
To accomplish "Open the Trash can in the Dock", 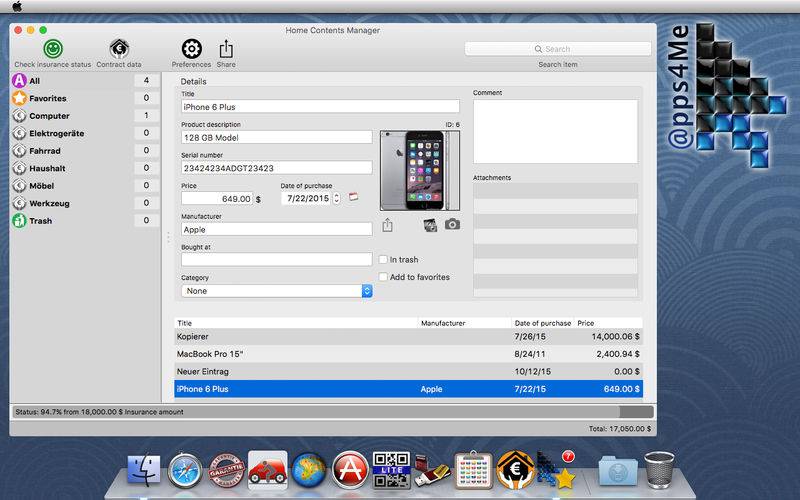I will coord(659,470).
